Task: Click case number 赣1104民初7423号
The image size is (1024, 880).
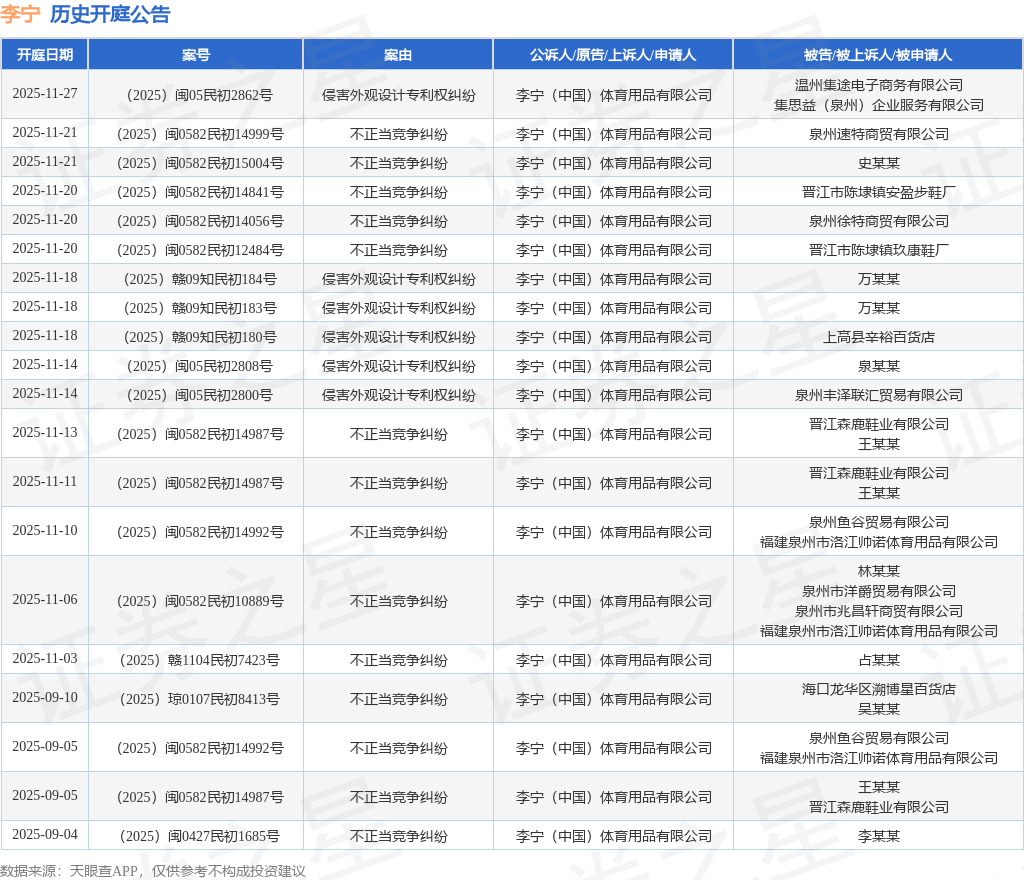Action: coord(199,661)
